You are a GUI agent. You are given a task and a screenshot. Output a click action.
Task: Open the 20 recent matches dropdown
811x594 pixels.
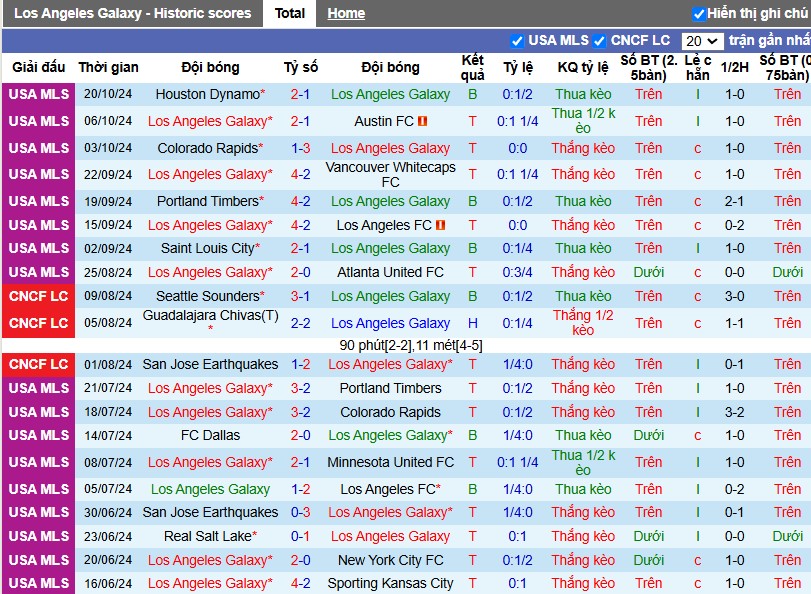702,41
